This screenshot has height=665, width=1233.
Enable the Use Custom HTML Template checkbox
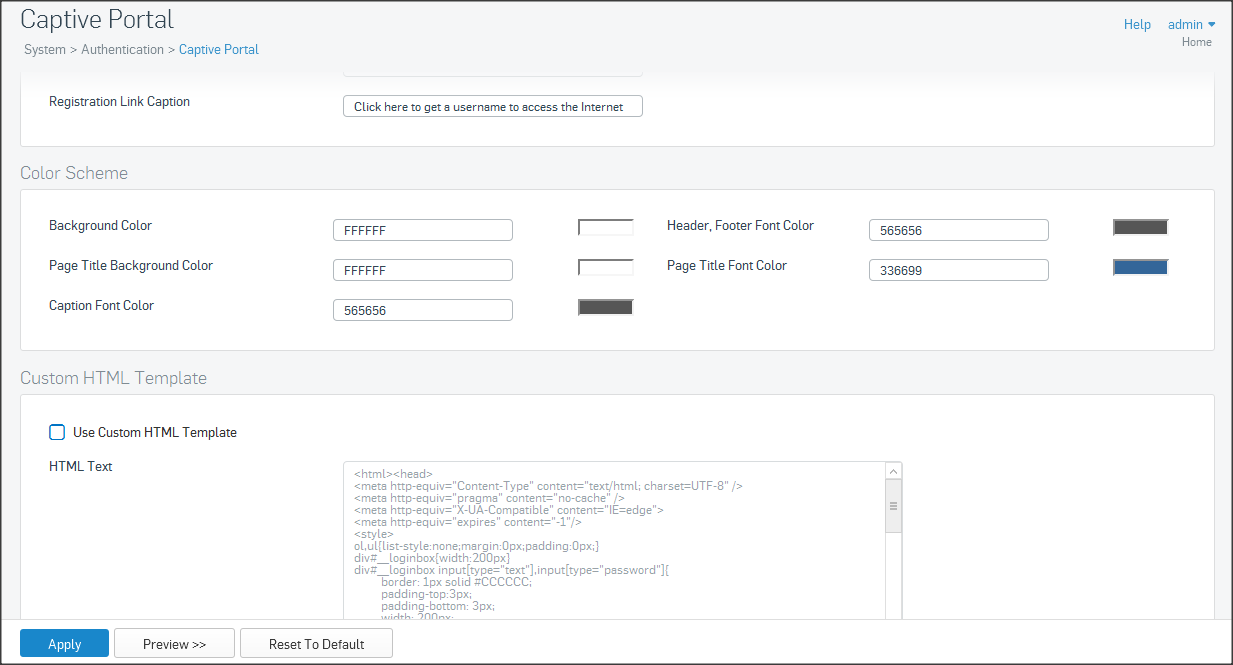57,432
